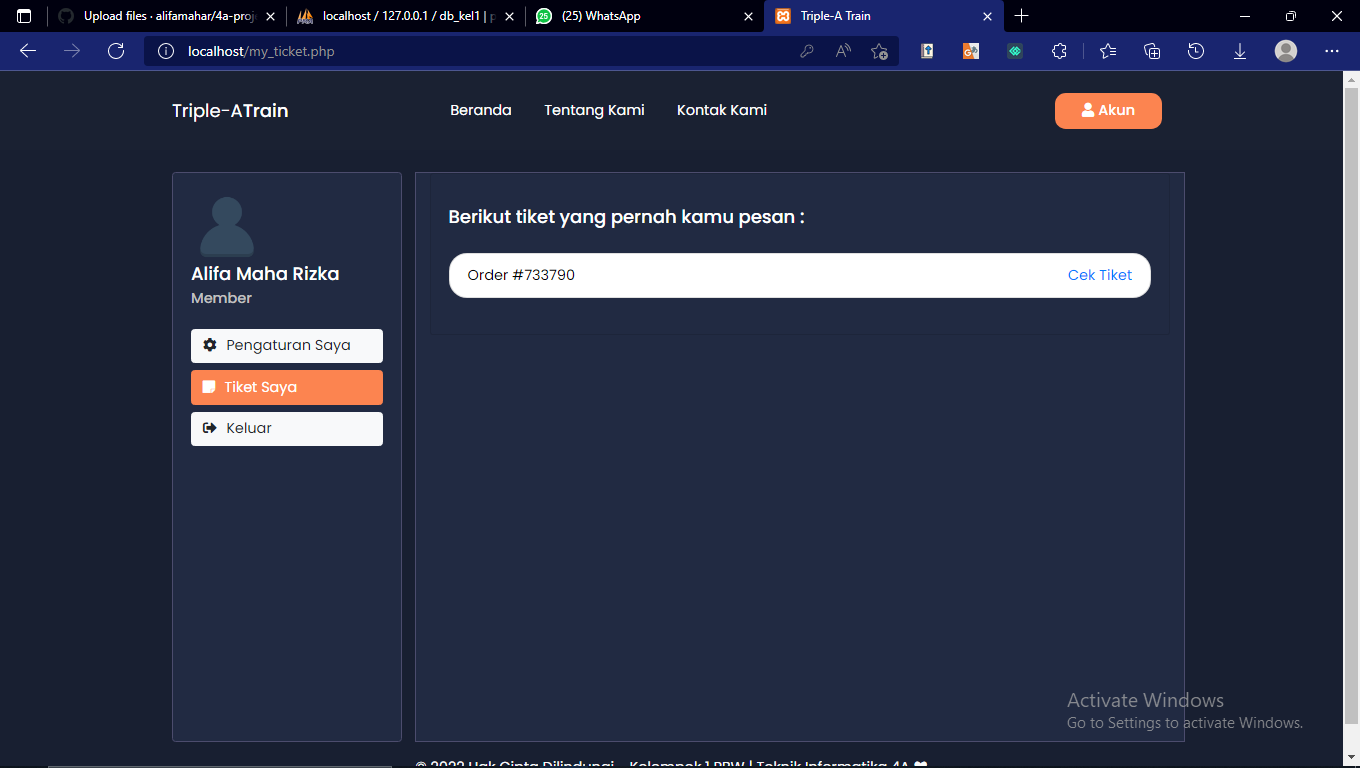
Task: Open Cek Tiket for Order #733790
Action: tap(1099, 274)
